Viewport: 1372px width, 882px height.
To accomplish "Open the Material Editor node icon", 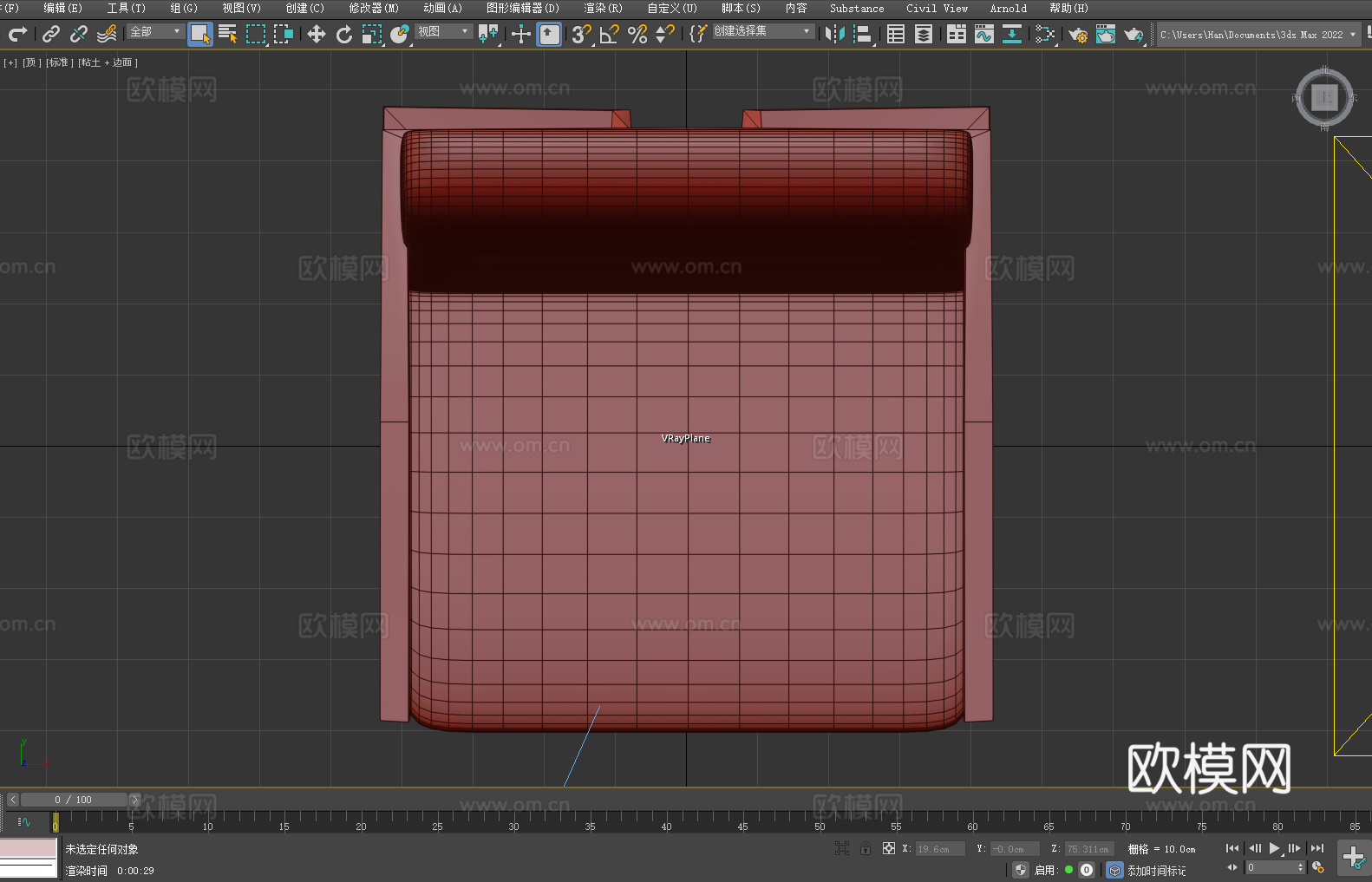I will [x=1045, y=34].
